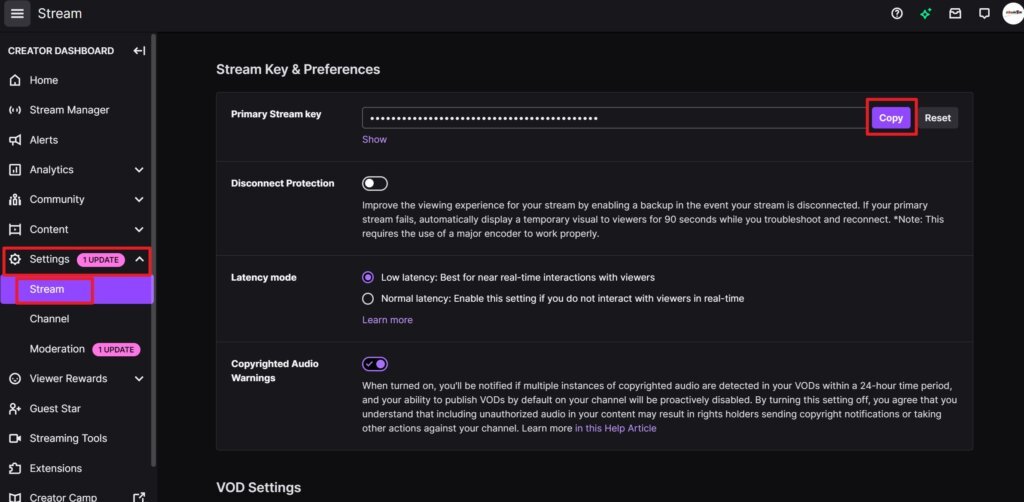This screenshot has height=502, width=1024.
Task: Reset the primary stream key
Action: tap(938, 118)
